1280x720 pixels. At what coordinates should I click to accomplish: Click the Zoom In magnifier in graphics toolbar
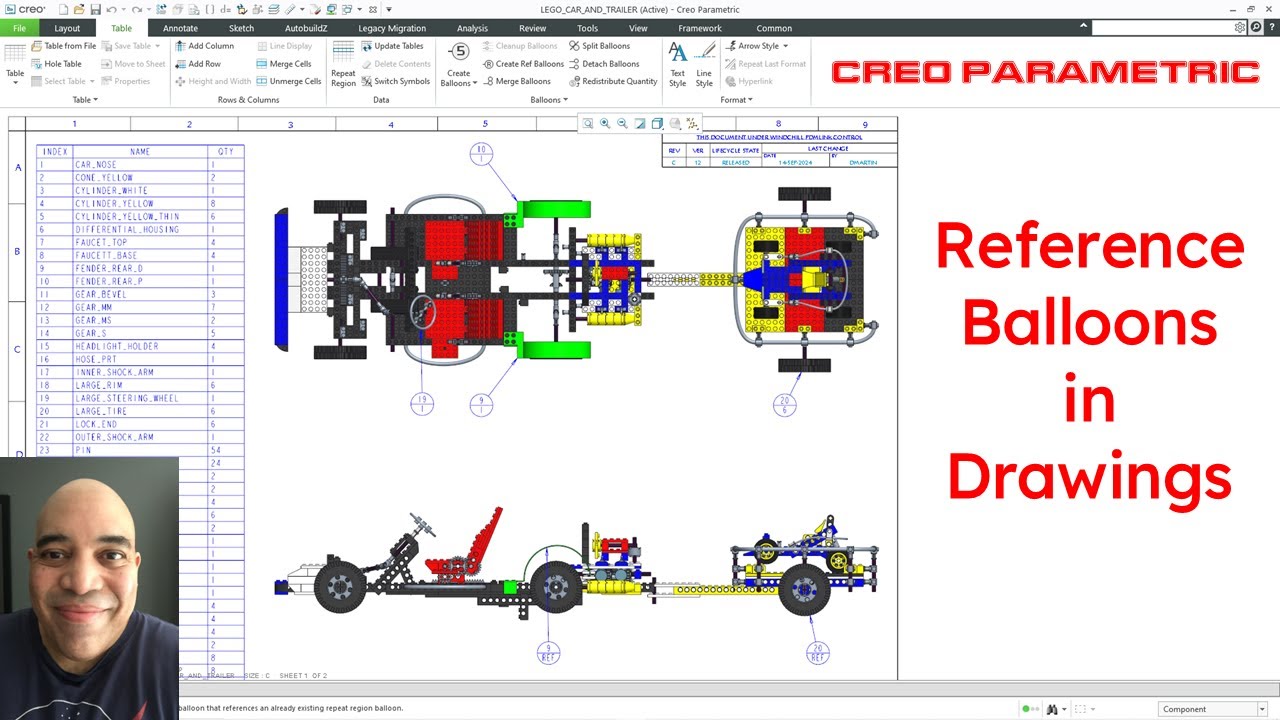pos(605,124)
